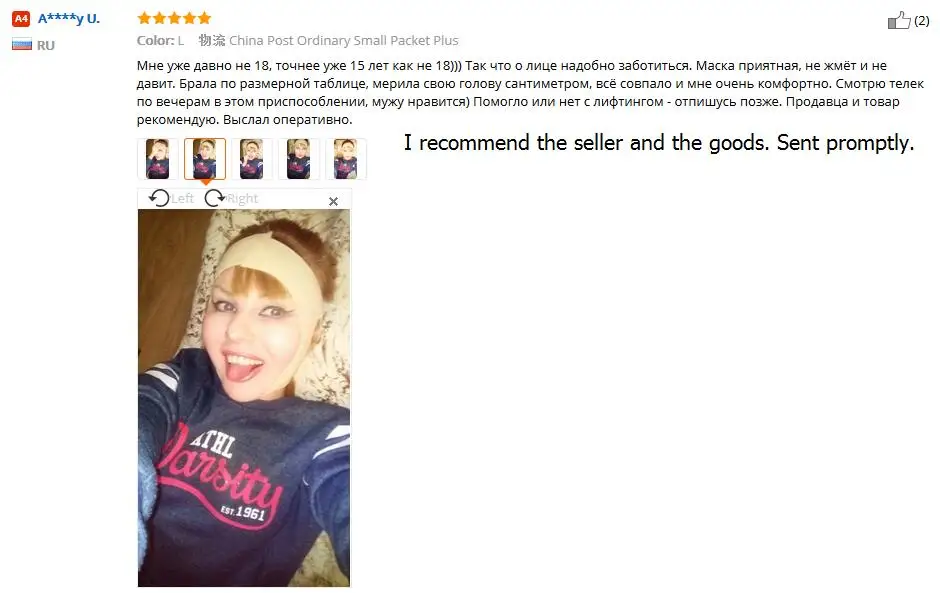Select the highlighted second review thumbnail
Screen dimensions: 940x593
(x=205, y=159)
